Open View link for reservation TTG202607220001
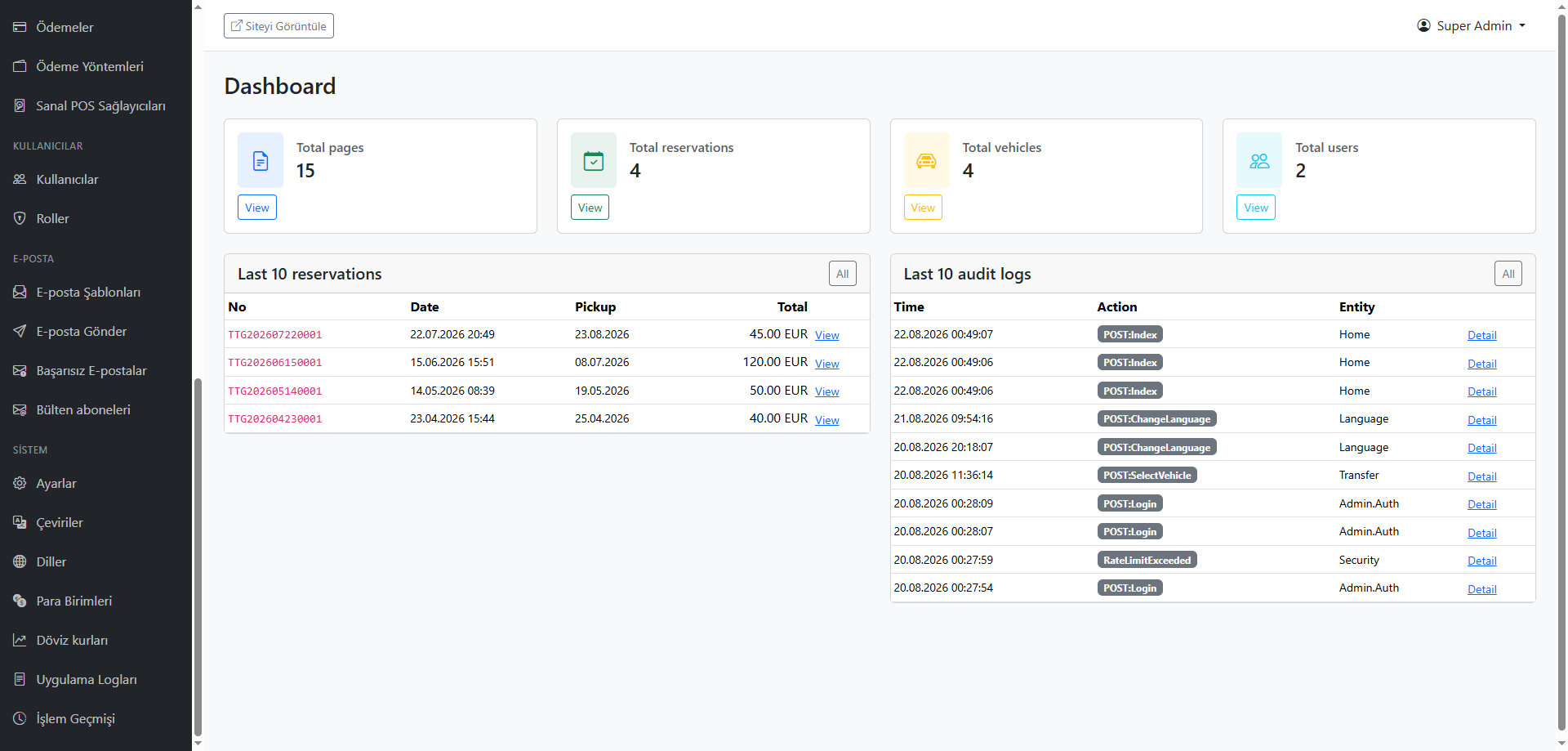The image size is (1568, 751). (827, 335)
